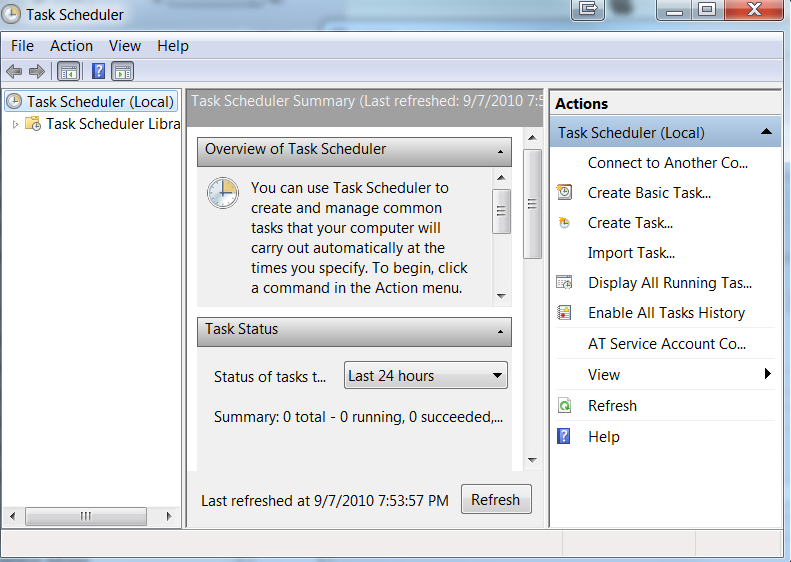This screenshot has height=562, width=791.
Task: Click the window button left of minimize in title bar
Action: click(x=588, y=9)
